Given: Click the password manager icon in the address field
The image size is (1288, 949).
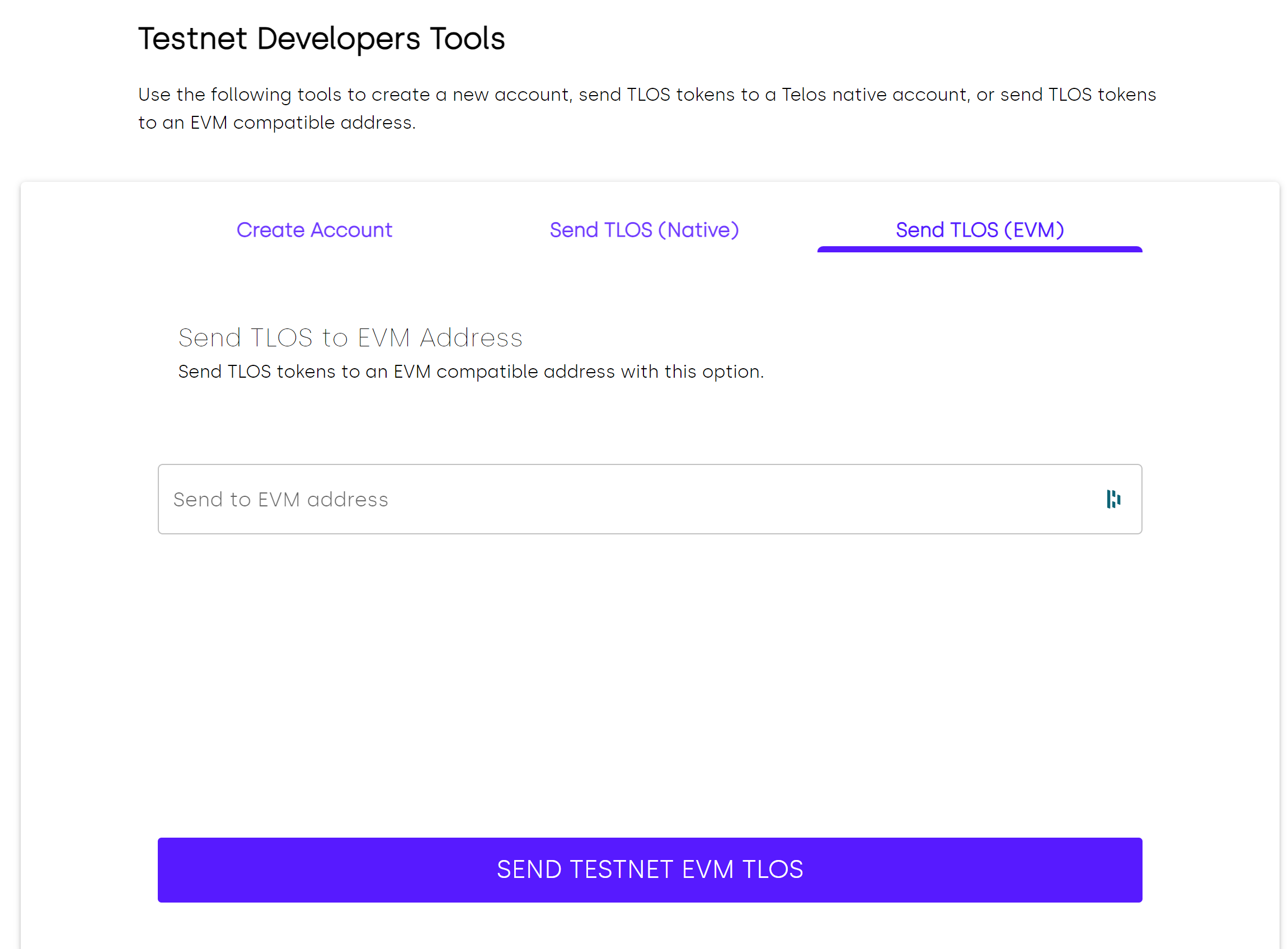Looking at the screenshot, I should tap(1113, 499).
